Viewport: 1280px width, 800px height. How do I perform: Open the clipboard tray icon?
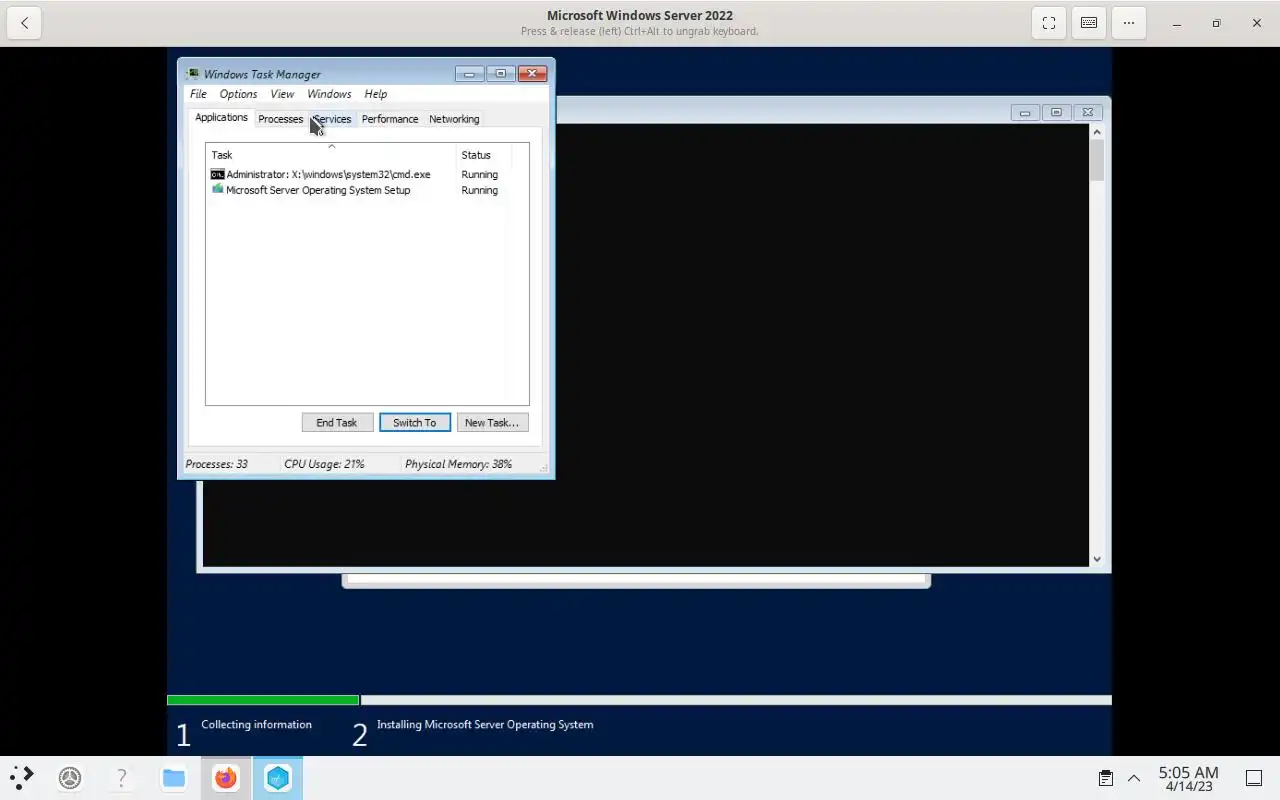pyautogui.click(x=1105, y=778)
